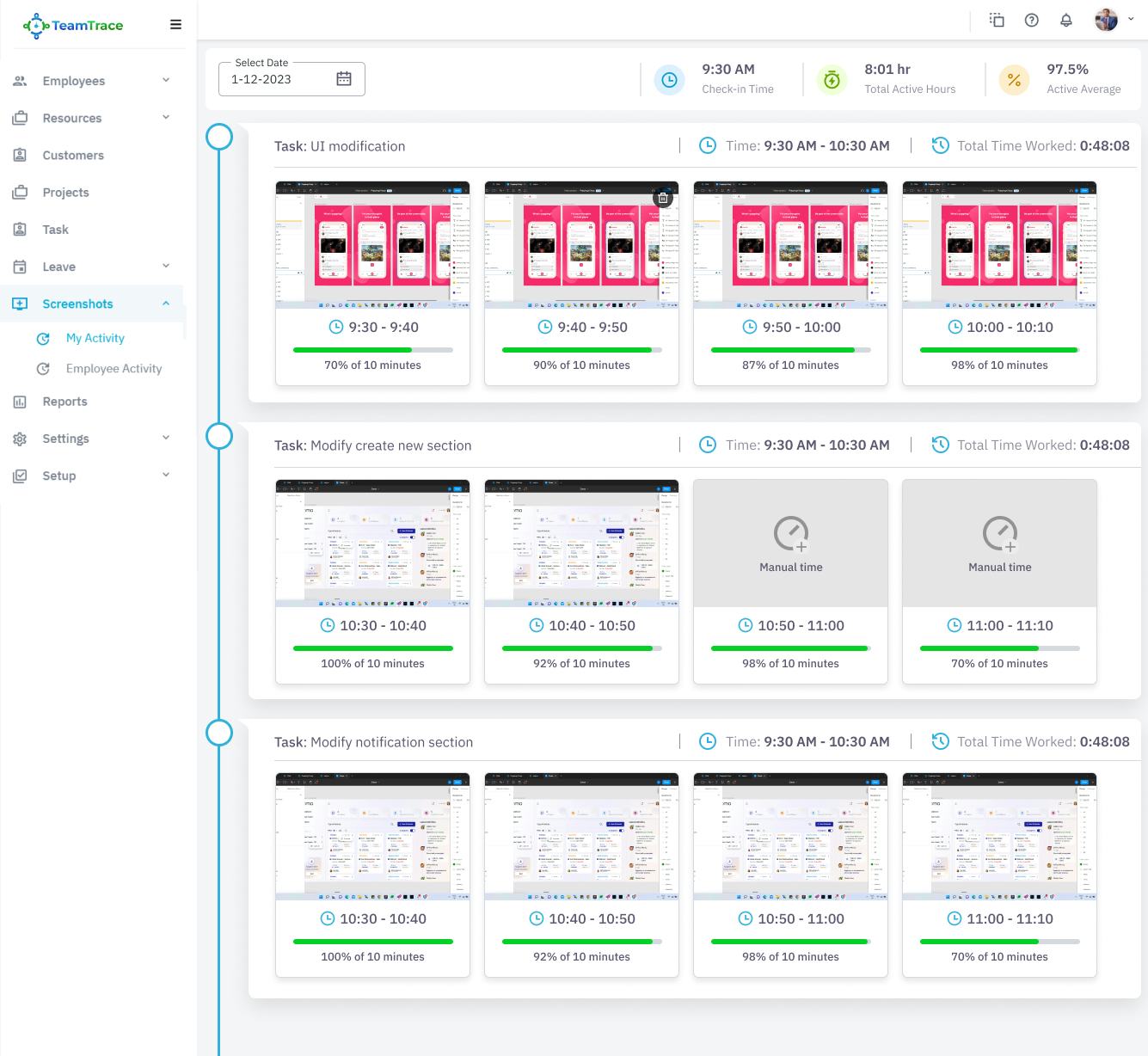The width and height of the screenshot is (1148, 1056).
Task: Click the screen-capture icon in the top bar
Action: point(996,19)
